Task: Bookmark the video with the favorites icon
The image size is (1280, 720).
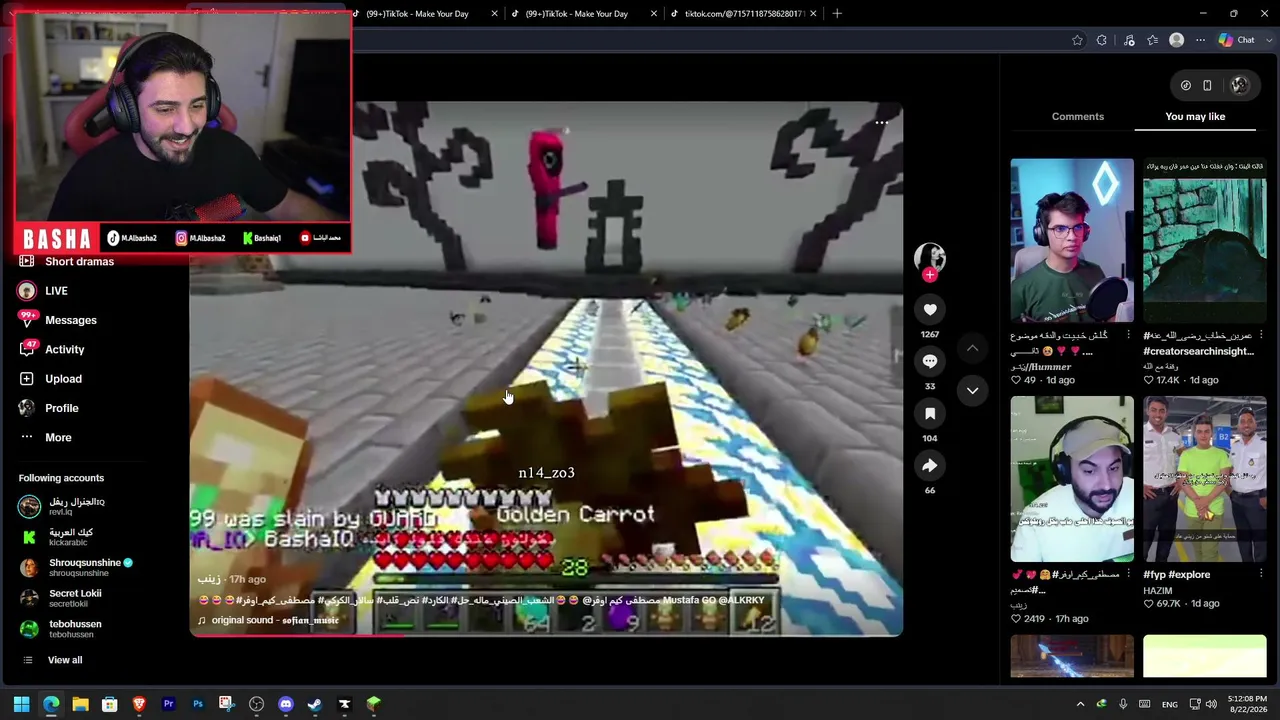Action: click(x=930, y=413)
